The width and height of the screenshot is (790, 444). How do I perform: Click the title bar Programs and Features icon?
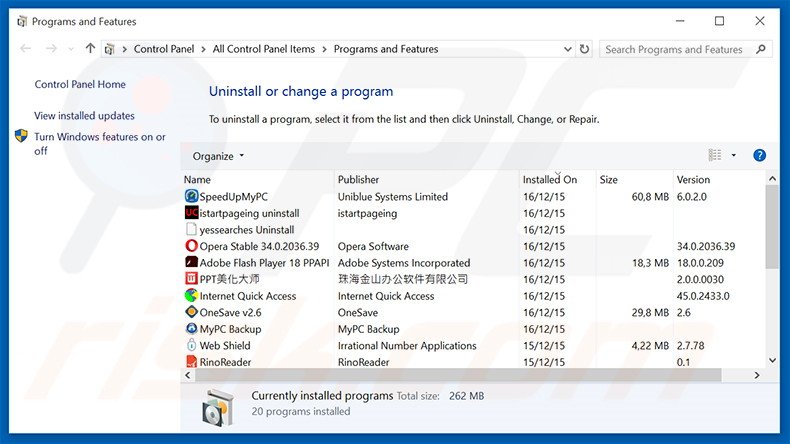point(22,21)
